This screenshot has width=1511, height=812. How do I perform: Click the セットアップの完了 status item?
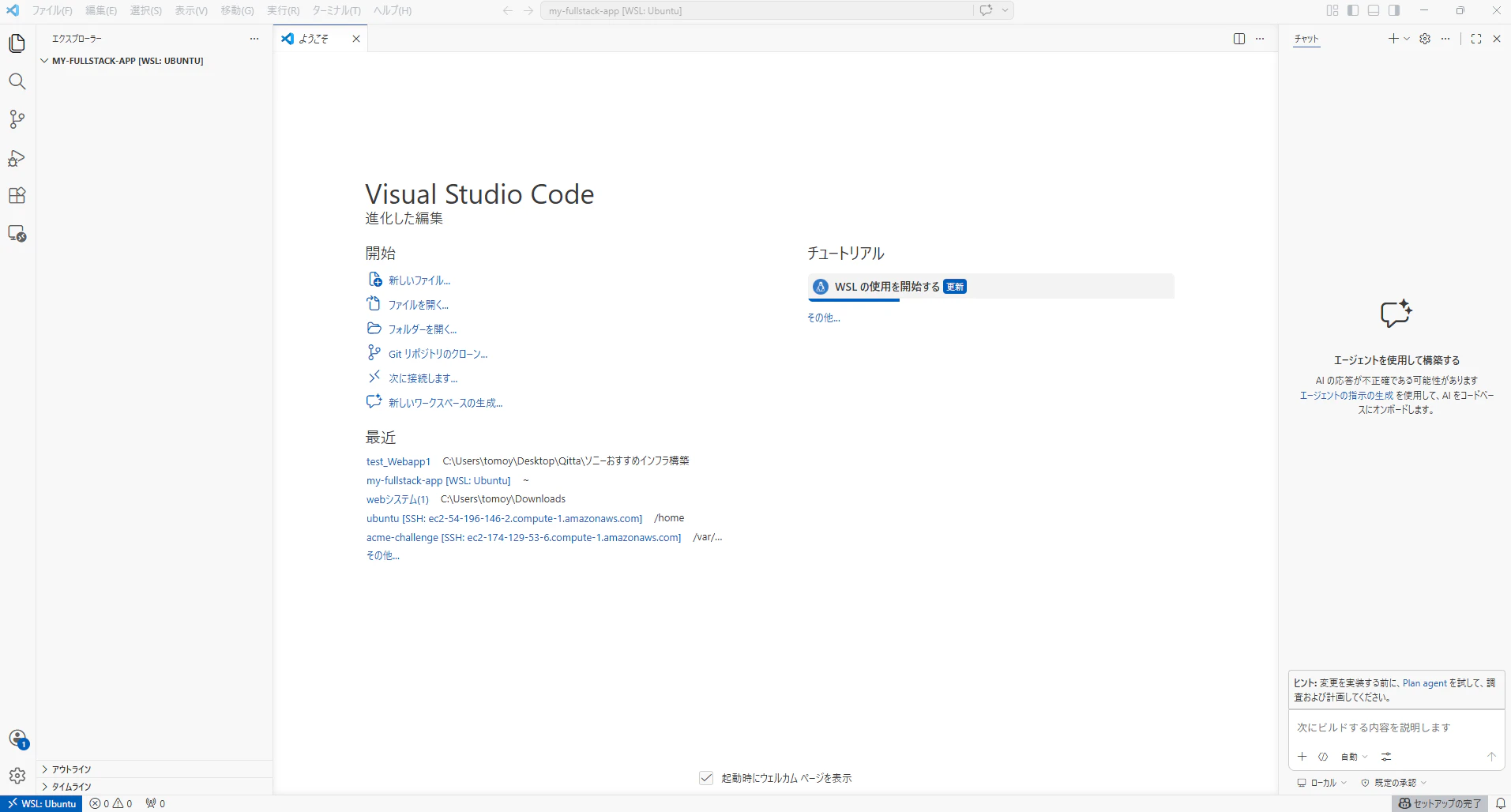click(1440, 803)
